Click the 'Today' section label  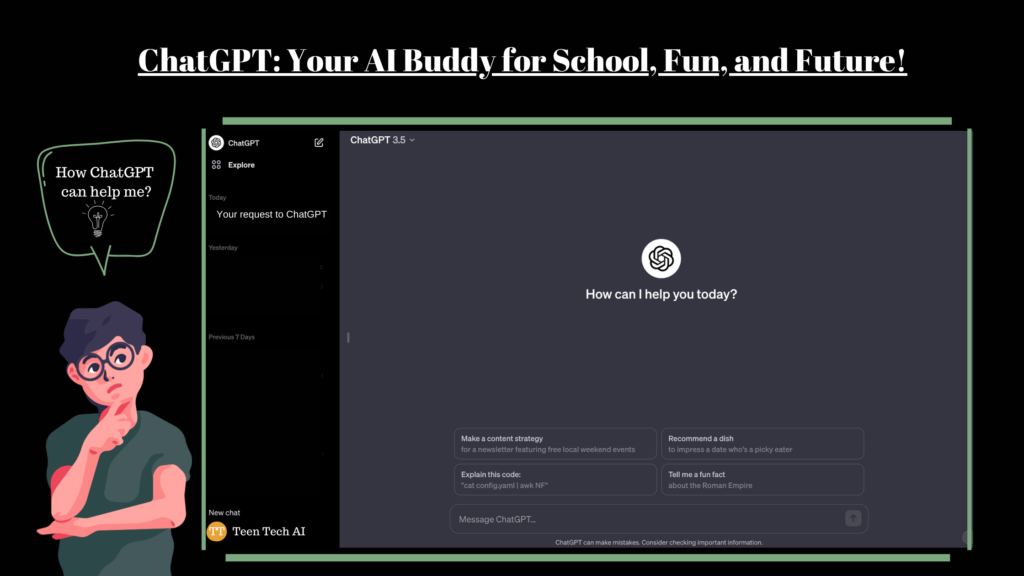[x=217, y=197]
